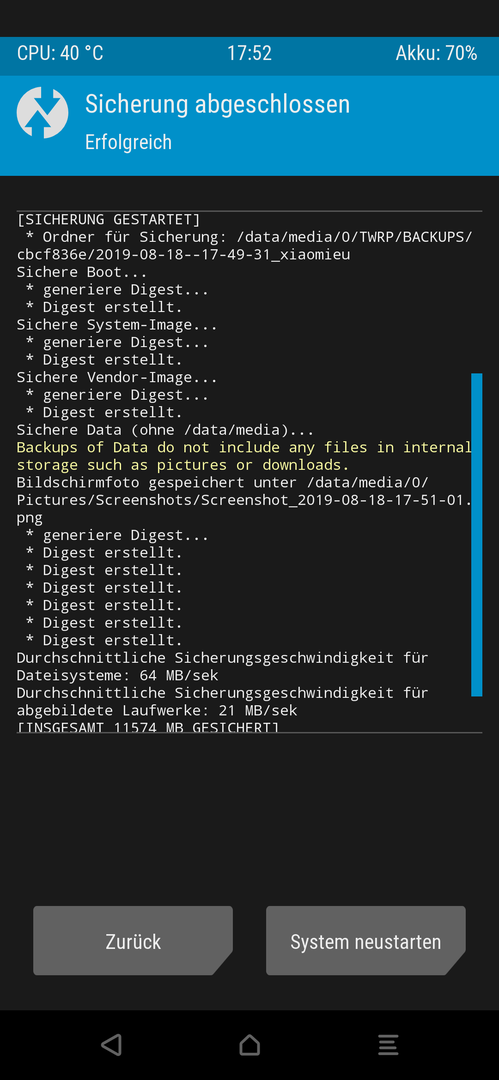The width and height of the screenshot is (499, 1080).
Task: Tap the TWRP logo icon
Action: [x=42, y=113]
